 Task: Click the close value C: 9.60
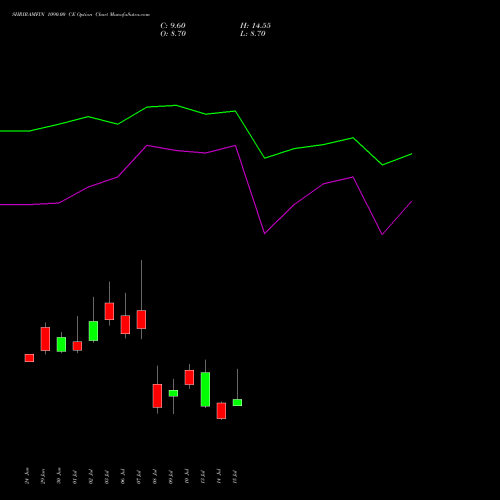tap(173, 26)
